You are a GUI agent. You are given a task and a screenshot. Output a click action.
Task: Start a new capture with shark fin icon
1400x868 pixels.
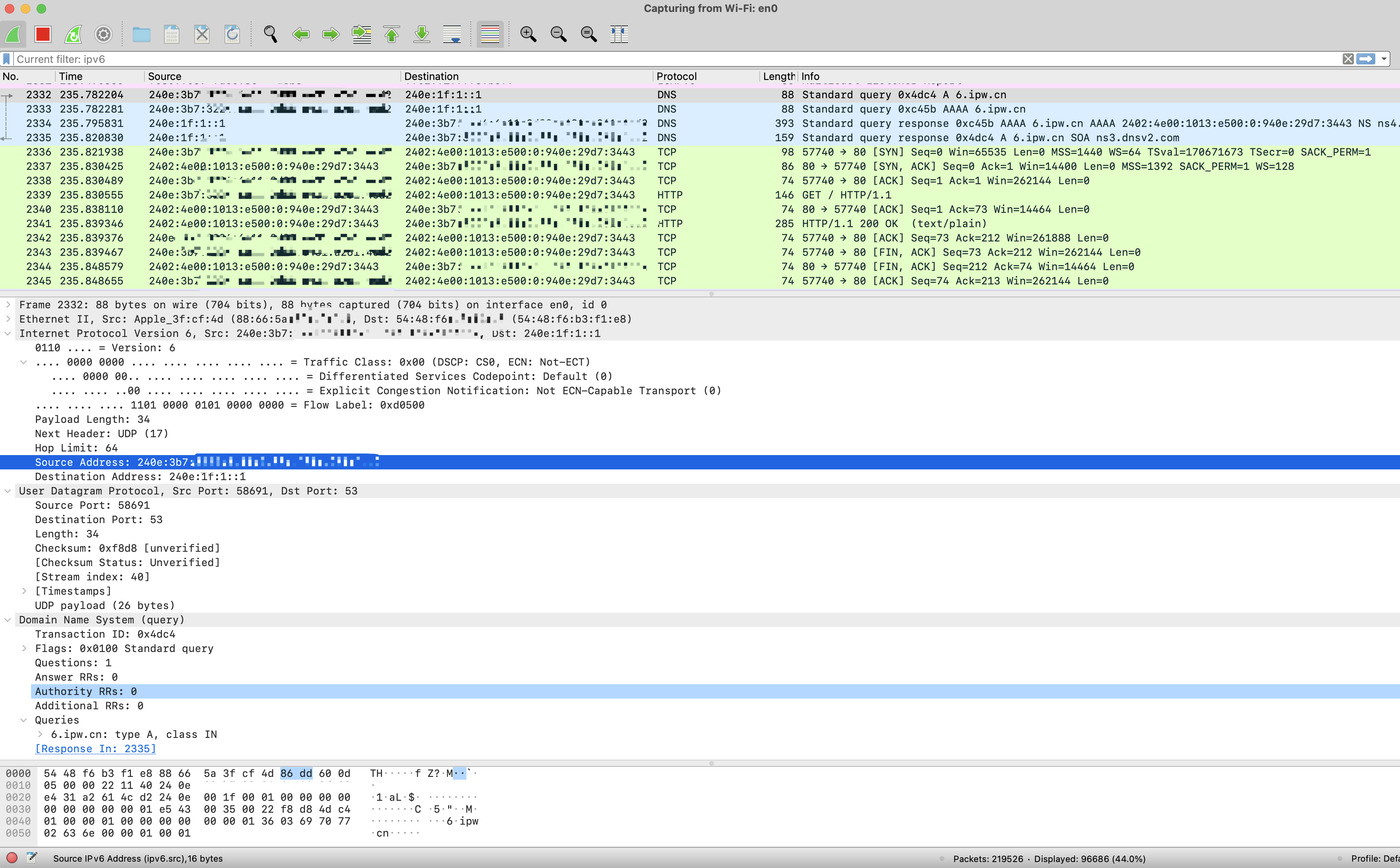13,35
